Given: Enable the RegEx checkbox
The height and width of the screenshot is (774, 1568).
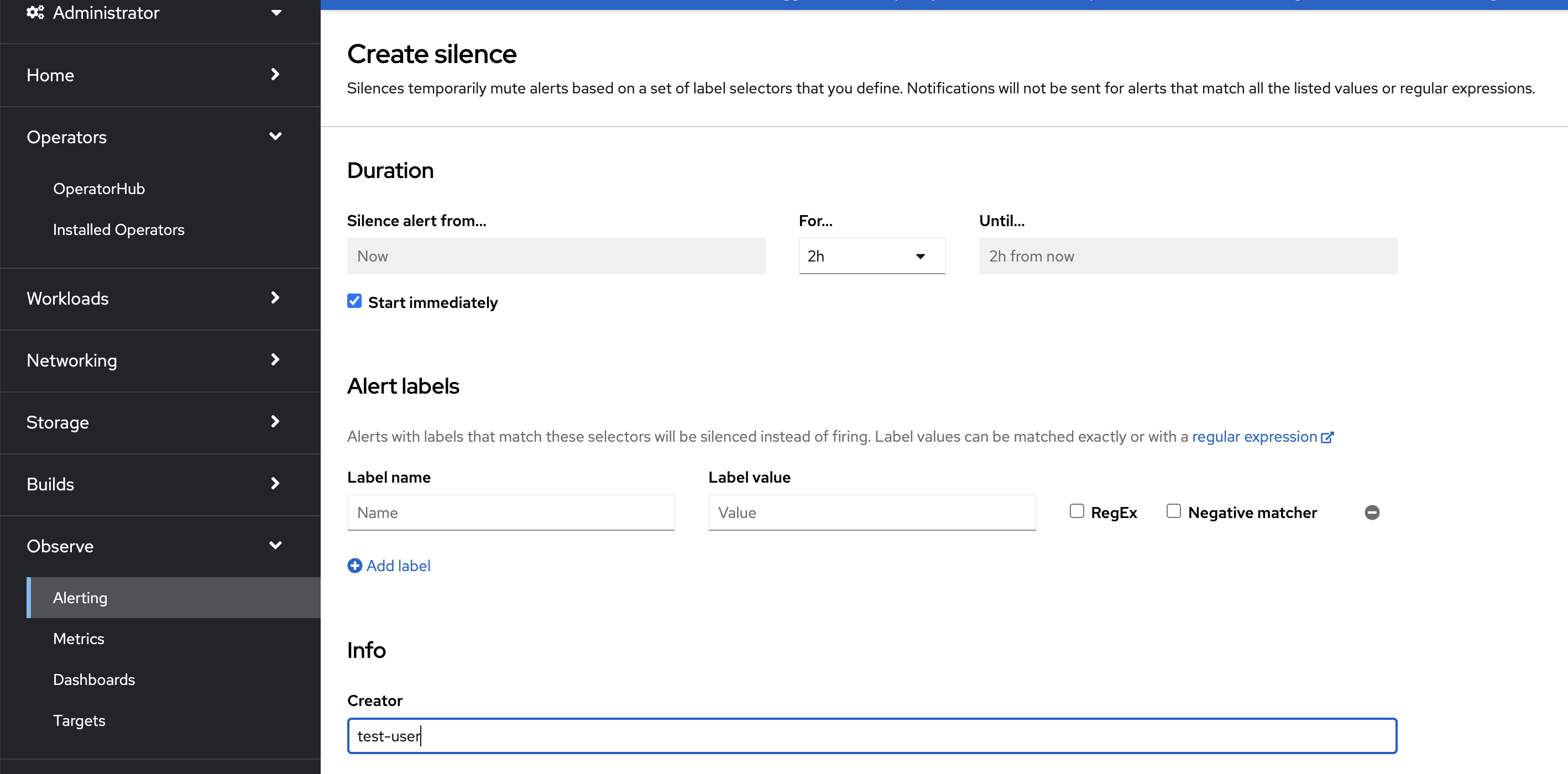Looking at the screenshot, I should (x=1077, y=511).
